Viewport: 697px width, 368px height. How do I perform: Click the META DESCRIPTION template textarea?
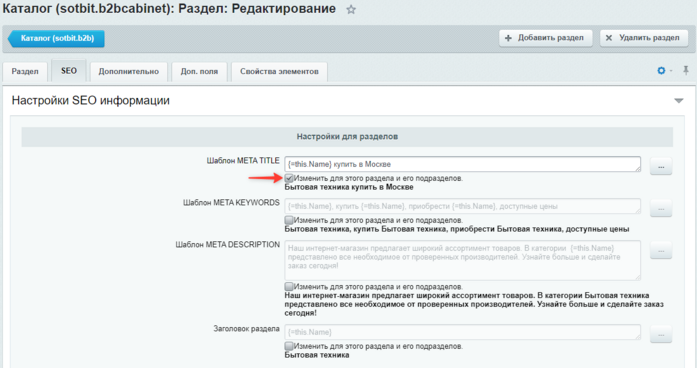click(x=463, y=260)
